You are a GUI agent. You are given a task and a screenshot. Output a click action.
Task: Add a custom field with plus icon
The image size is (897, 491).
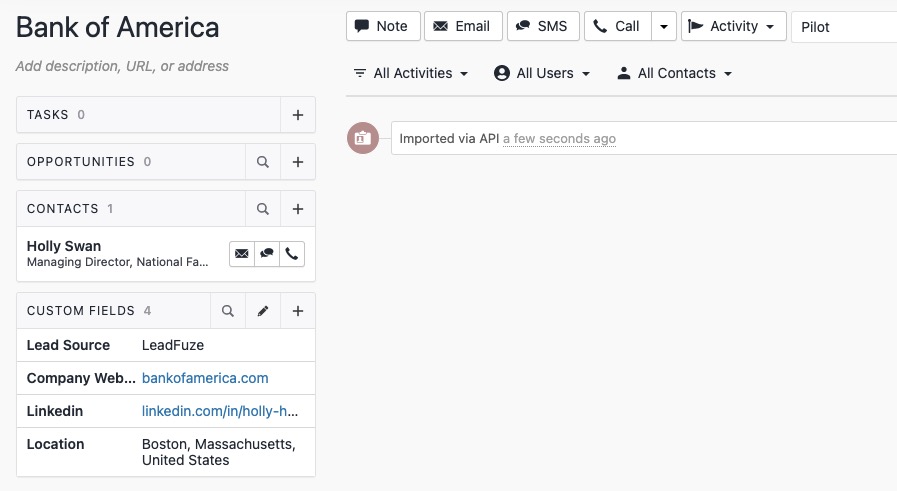click(x=297, y=311)
